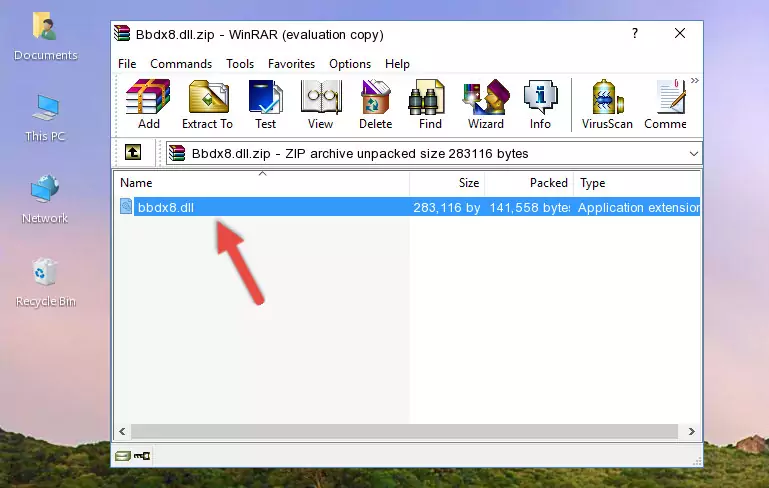
Task: Select Network desktop icon
Action: pos(45,199)
